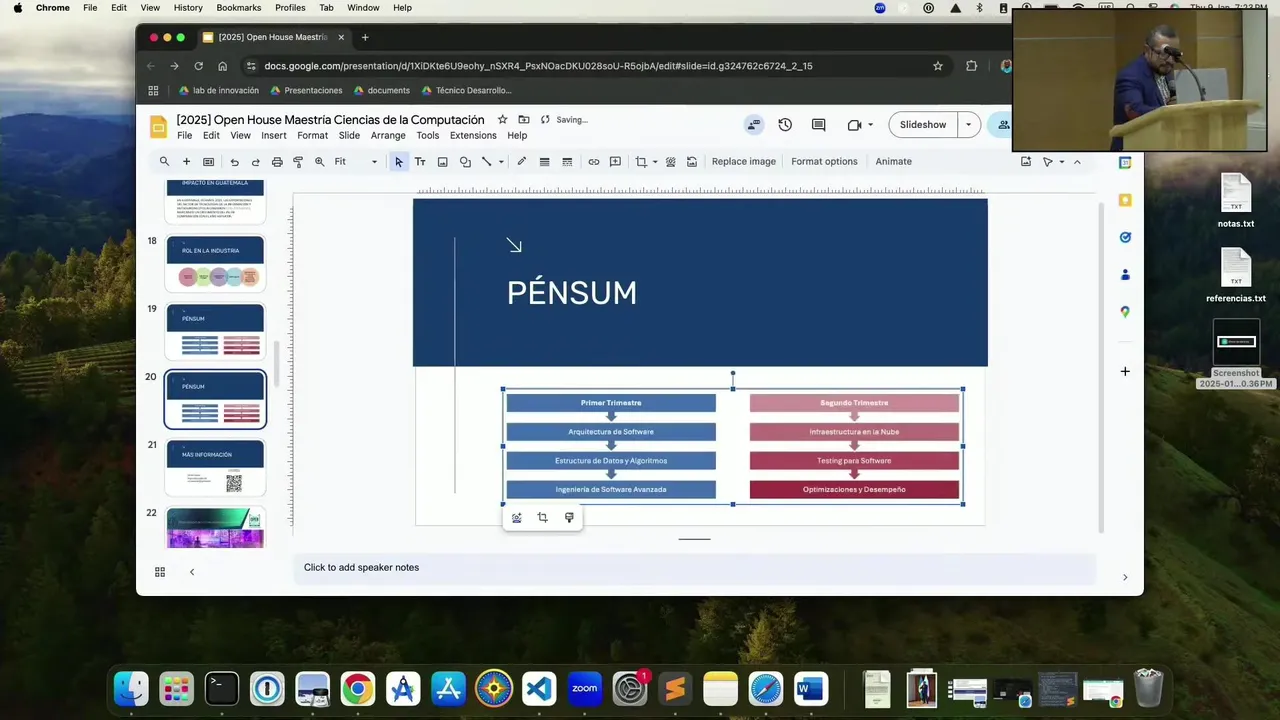Collapse the filmstrip with left chevron

point(192,572)
